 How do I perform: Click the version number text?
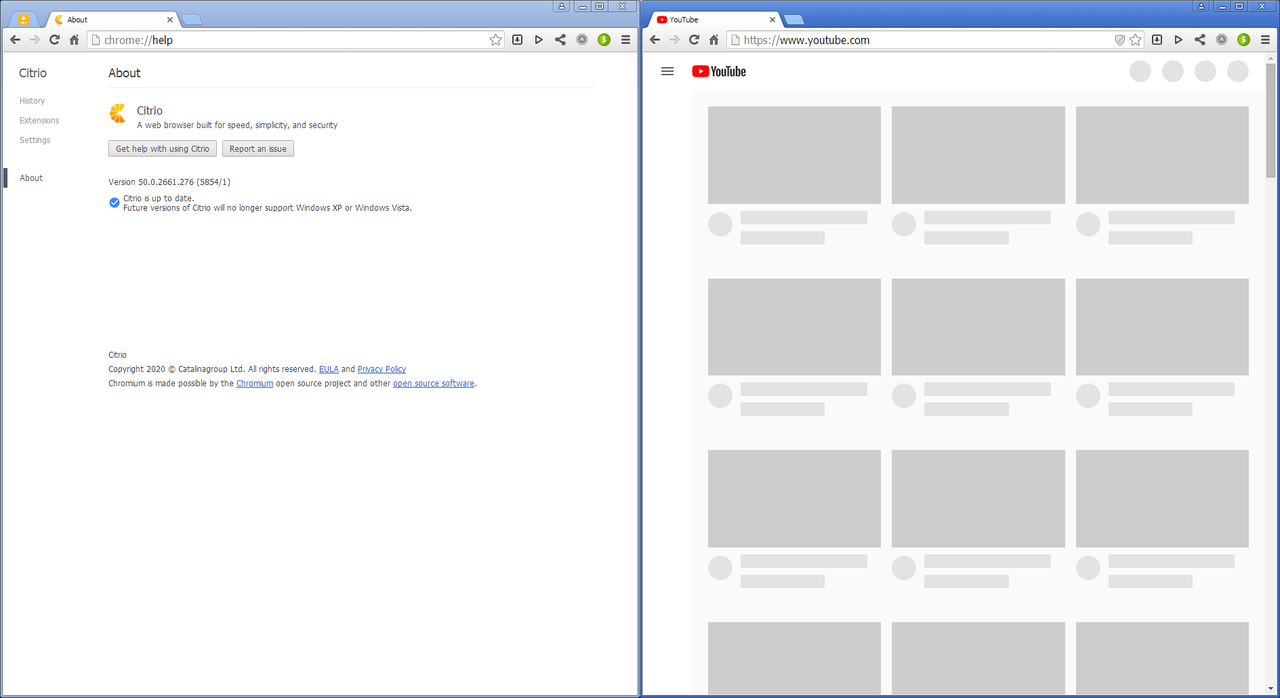coord(170,182)
